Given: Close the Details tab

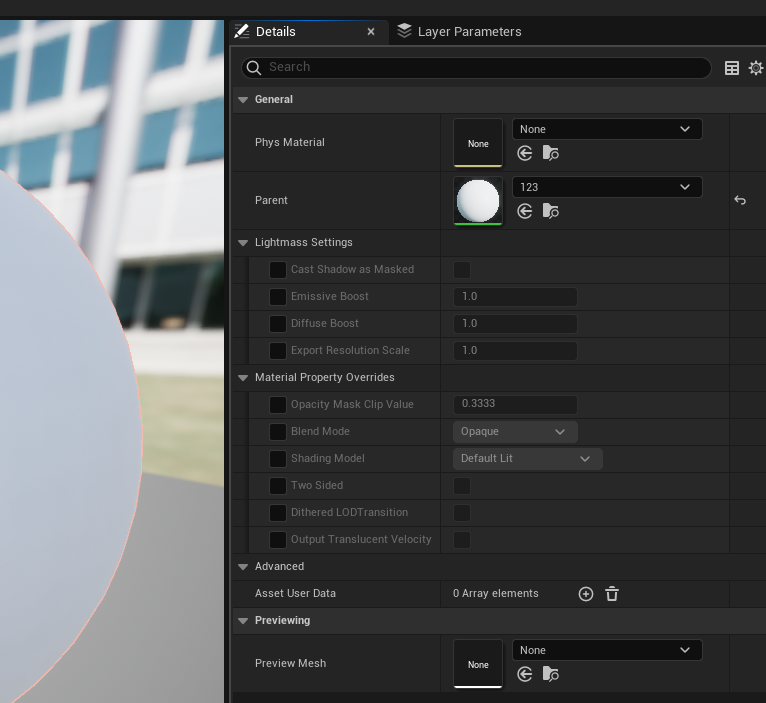Looking at the screenshot, I should 371,32.
